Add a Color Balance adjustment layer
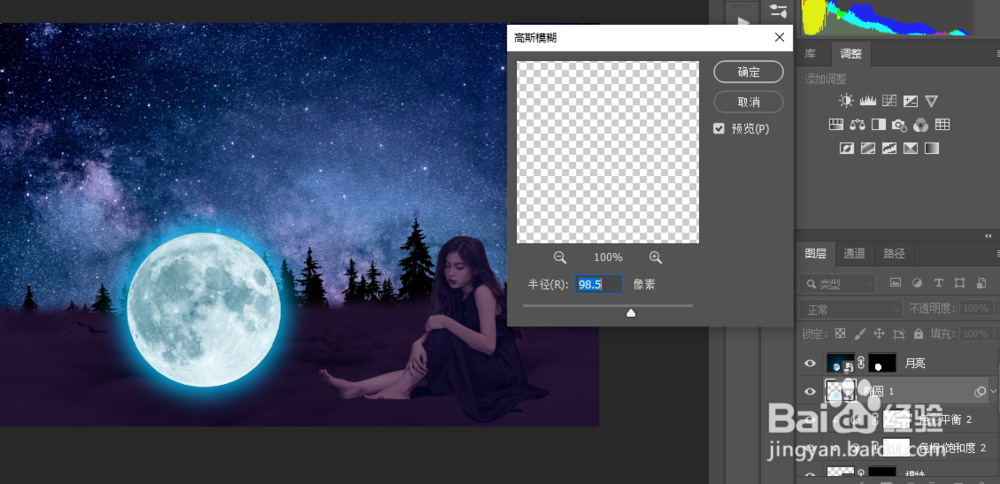 [857, 124]
